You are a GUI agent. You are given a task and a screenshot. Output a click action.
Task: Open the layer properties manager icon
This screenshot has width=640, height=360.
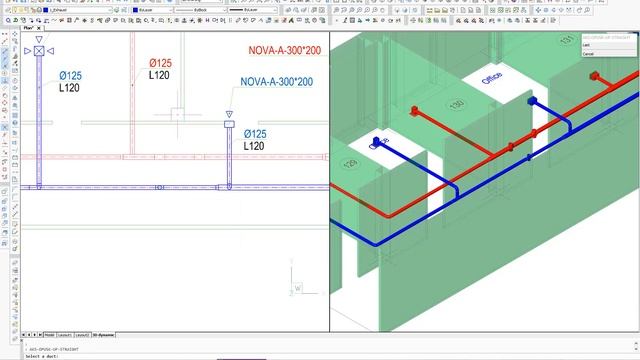click(x=8, y=10)
